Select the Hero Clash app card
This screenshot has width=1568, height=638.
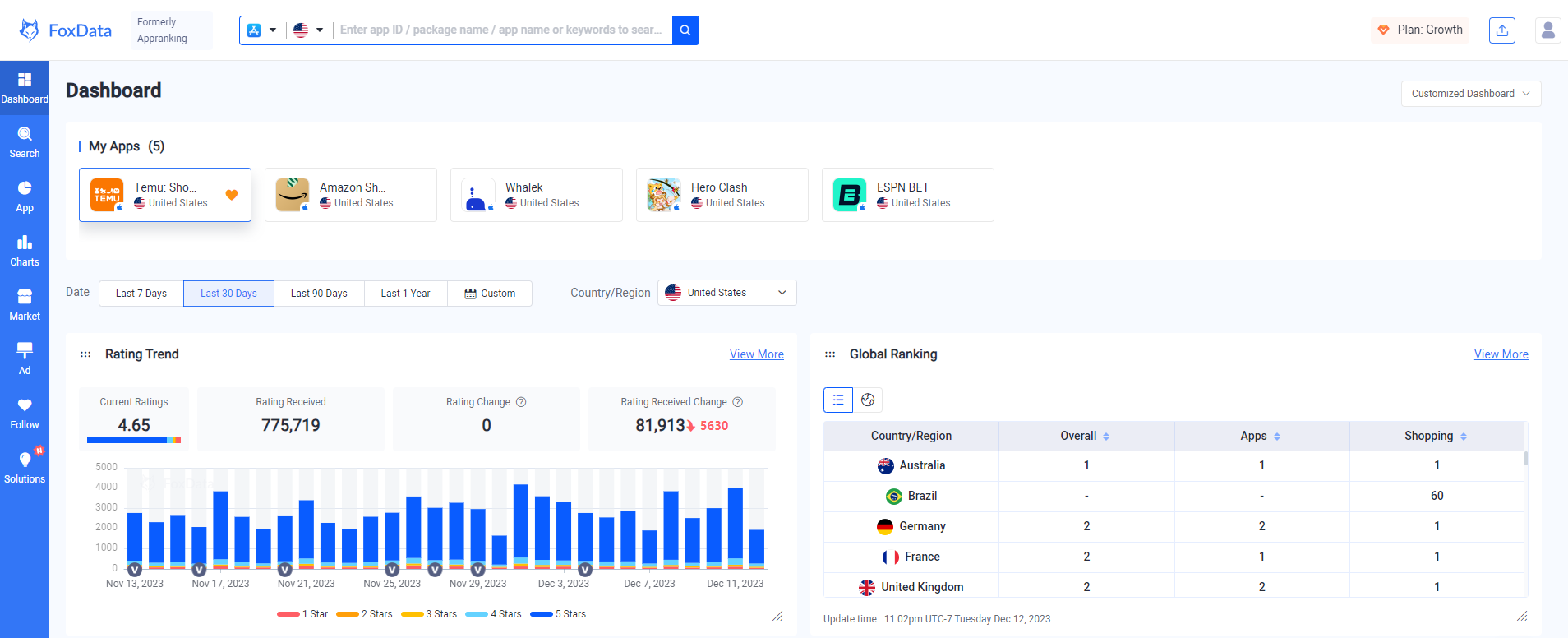tap(722, 195)
